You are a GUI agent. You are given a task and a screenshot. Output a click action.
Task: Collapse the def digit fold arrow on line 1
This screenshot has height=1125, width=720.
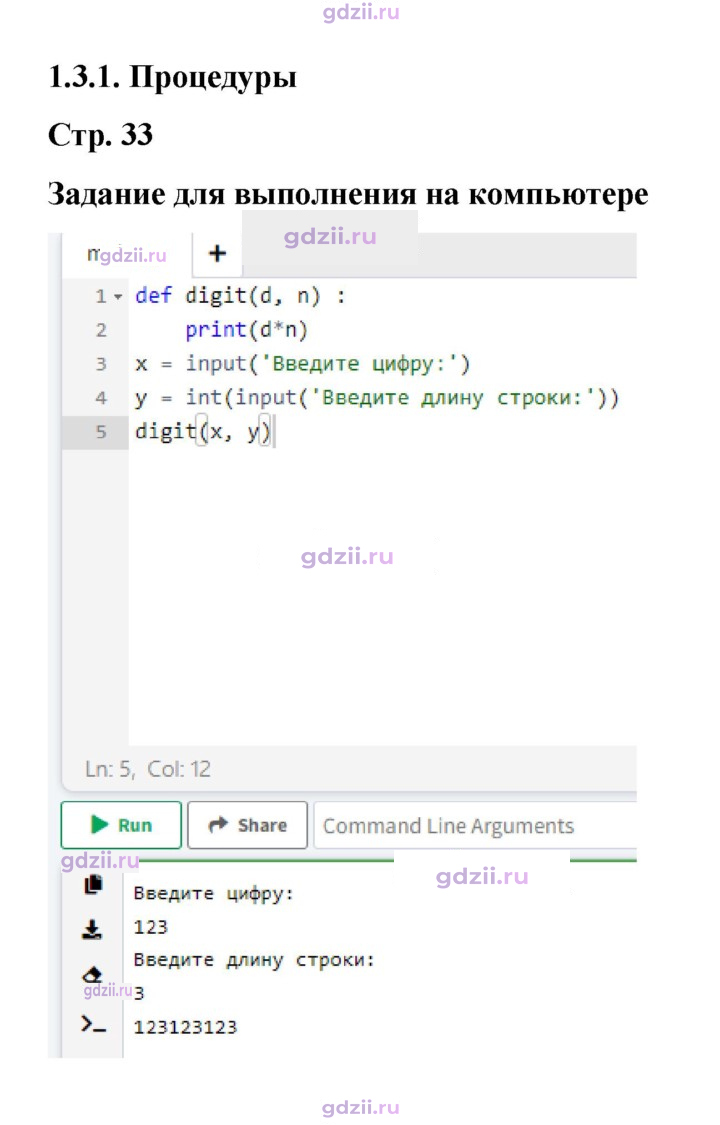pos(118,296)
